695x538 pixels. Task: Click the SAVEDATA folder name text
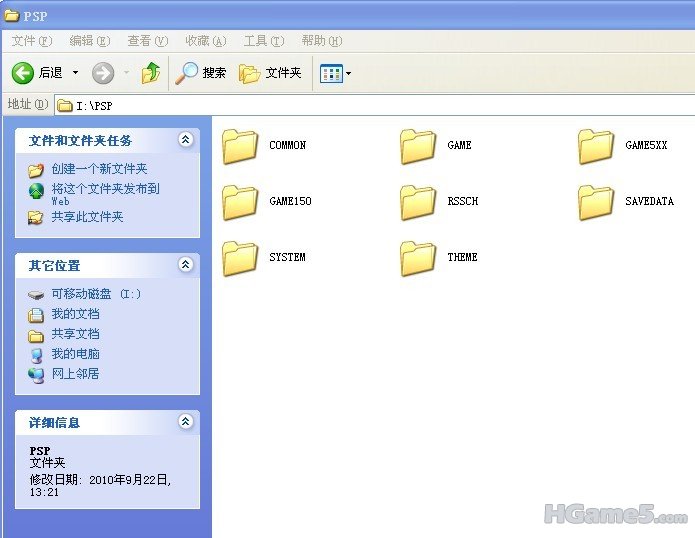point(649,201)
